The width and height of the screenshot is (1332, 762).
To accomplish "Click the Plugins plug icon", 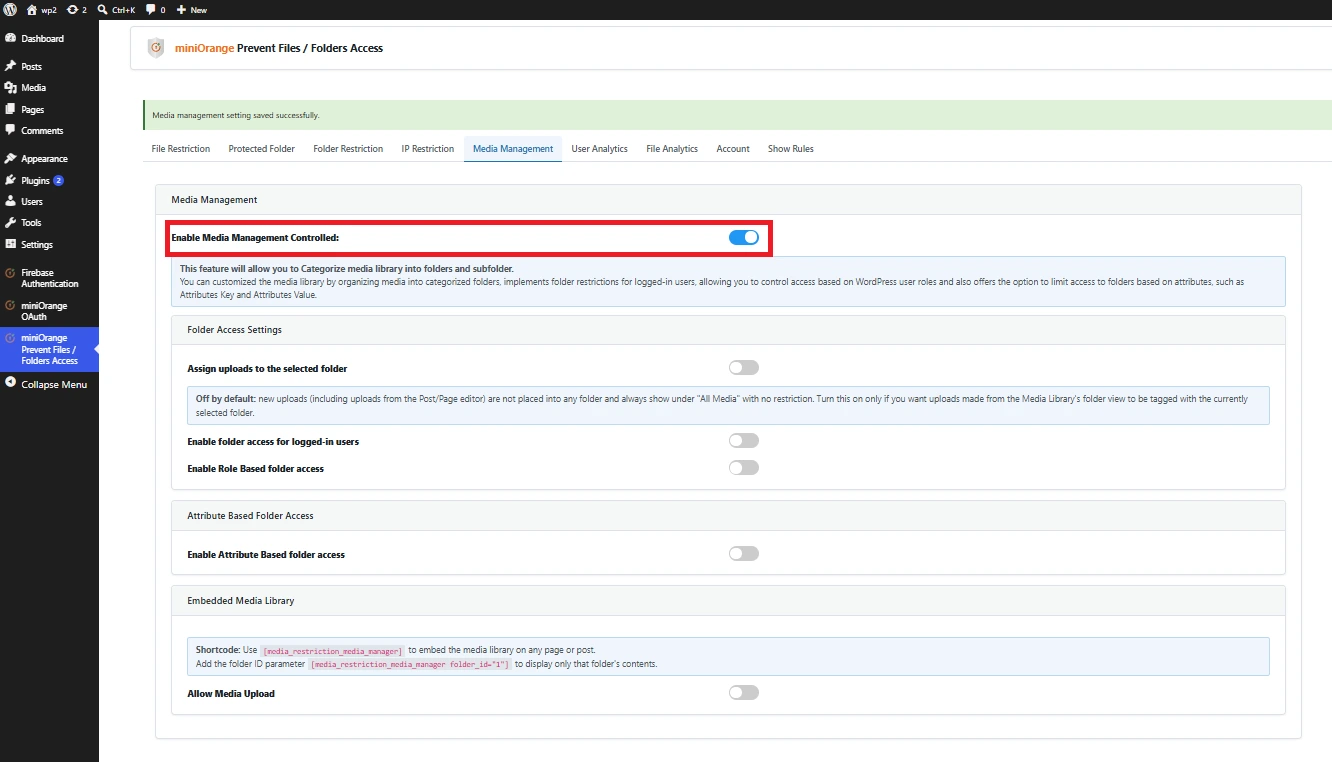I will coord(10,180).
